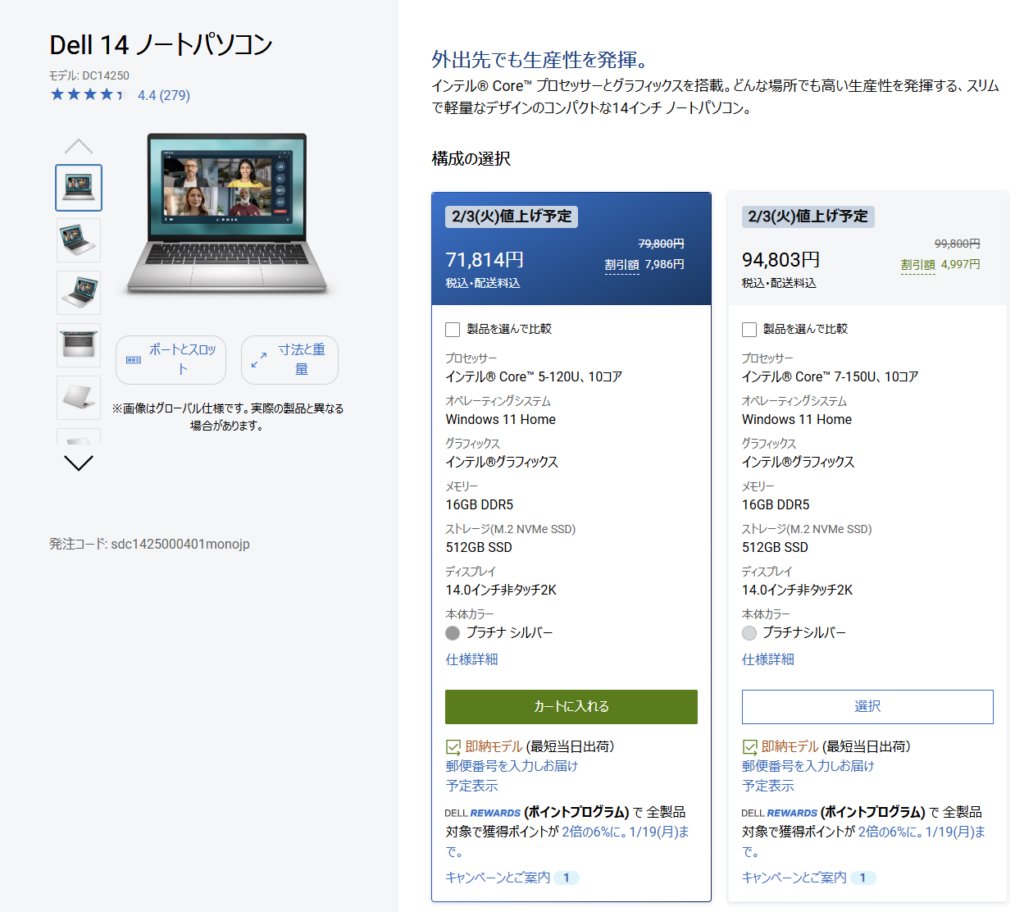This screenshot has height=912, width=1024.
Task: Expand キャンペーンとご案内 in the second card
Action: pos(808,877)
